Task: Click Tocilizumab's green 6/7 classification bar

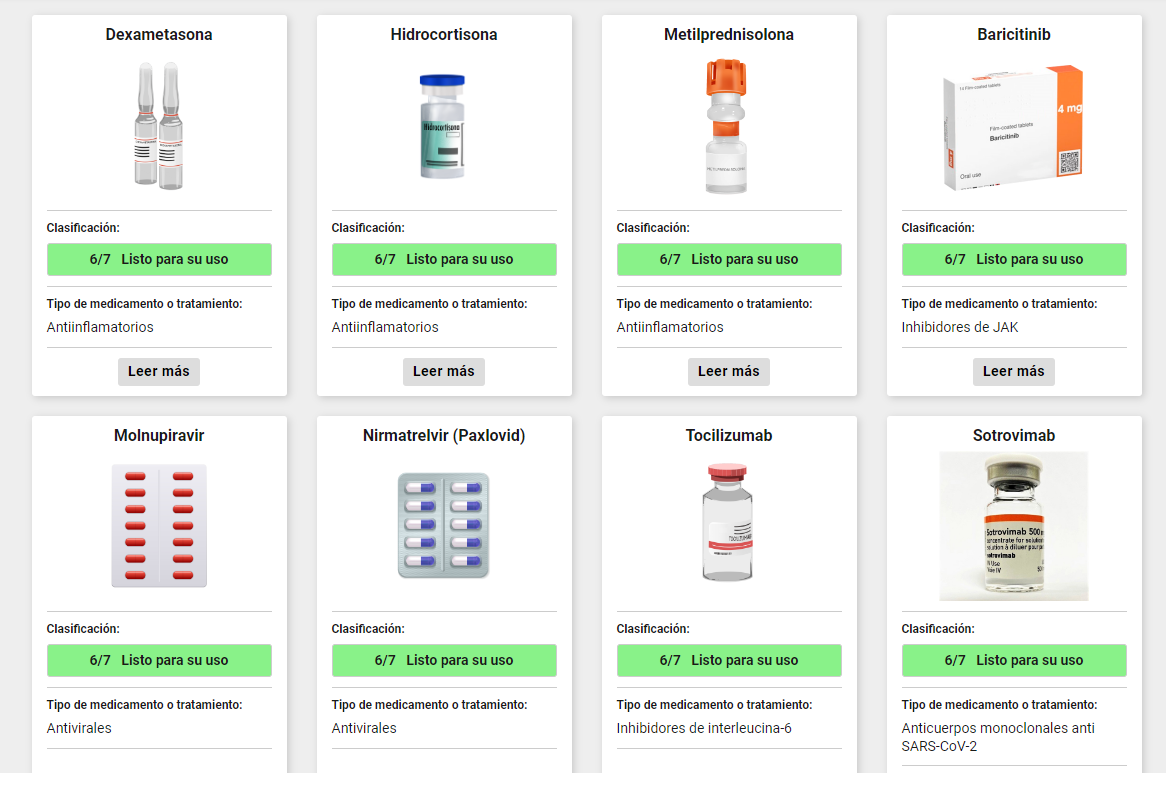Action: point(729,660)
